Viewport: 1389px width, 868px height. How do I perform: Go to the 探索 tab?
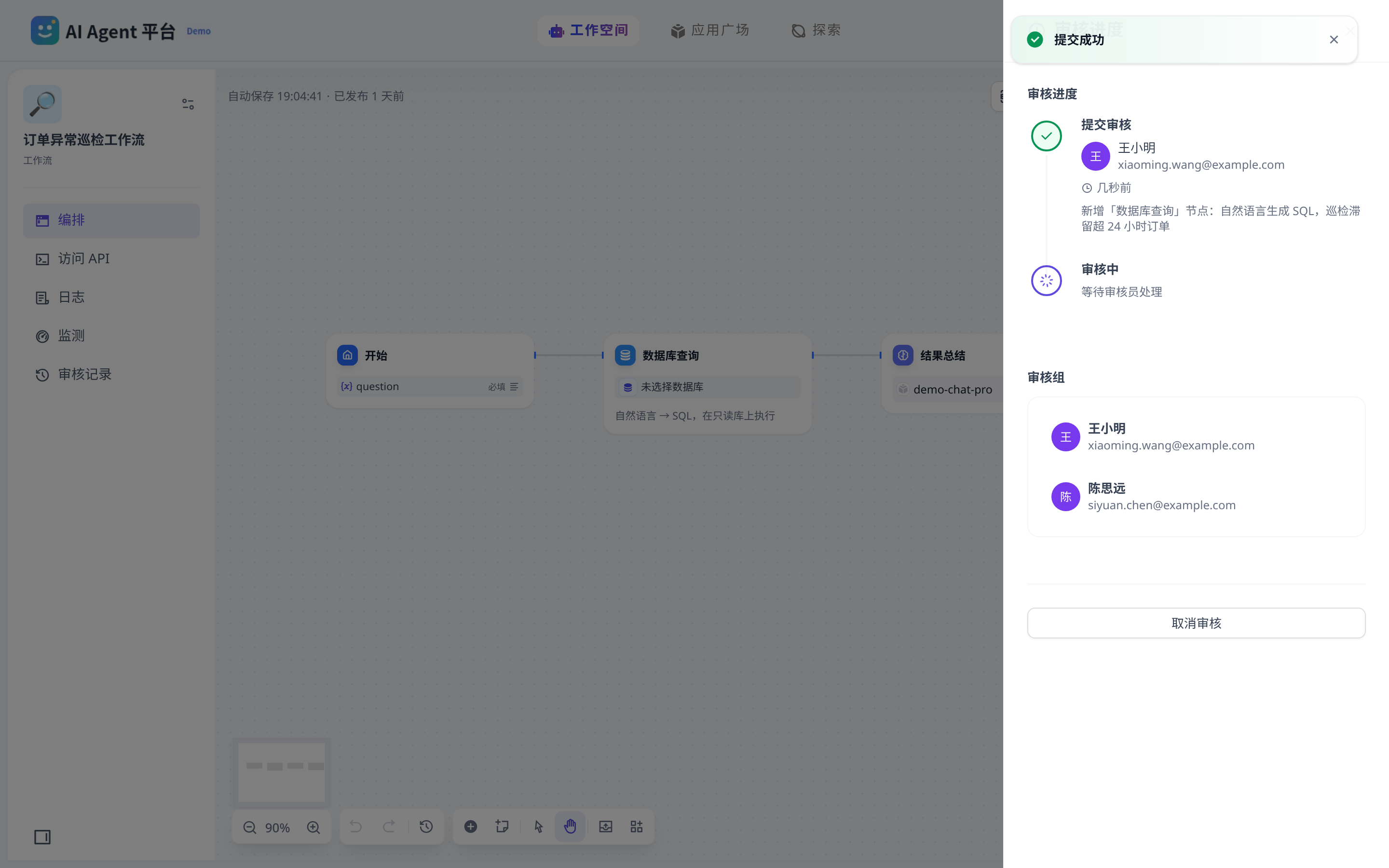point(816,30)
